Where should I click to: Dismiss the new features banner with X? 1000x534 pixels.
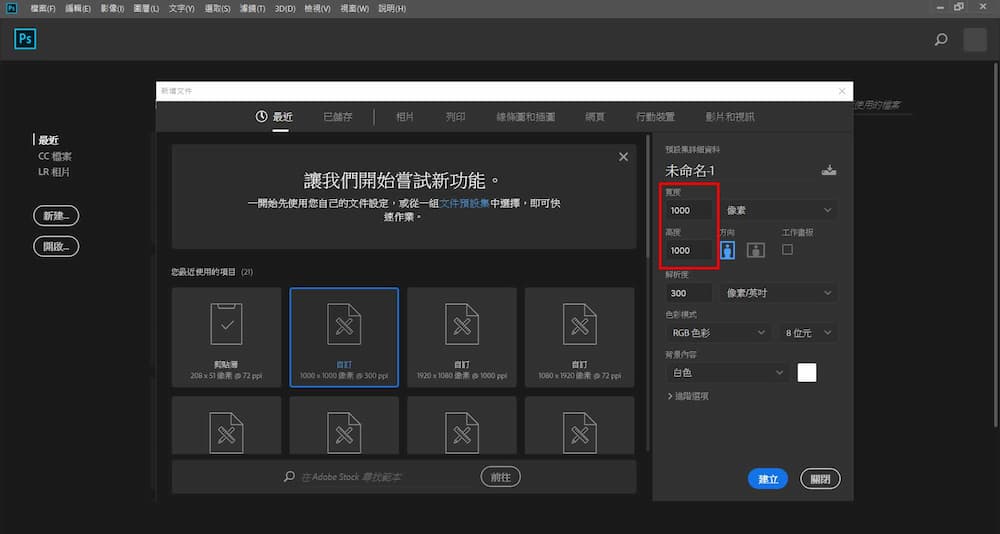623,157
